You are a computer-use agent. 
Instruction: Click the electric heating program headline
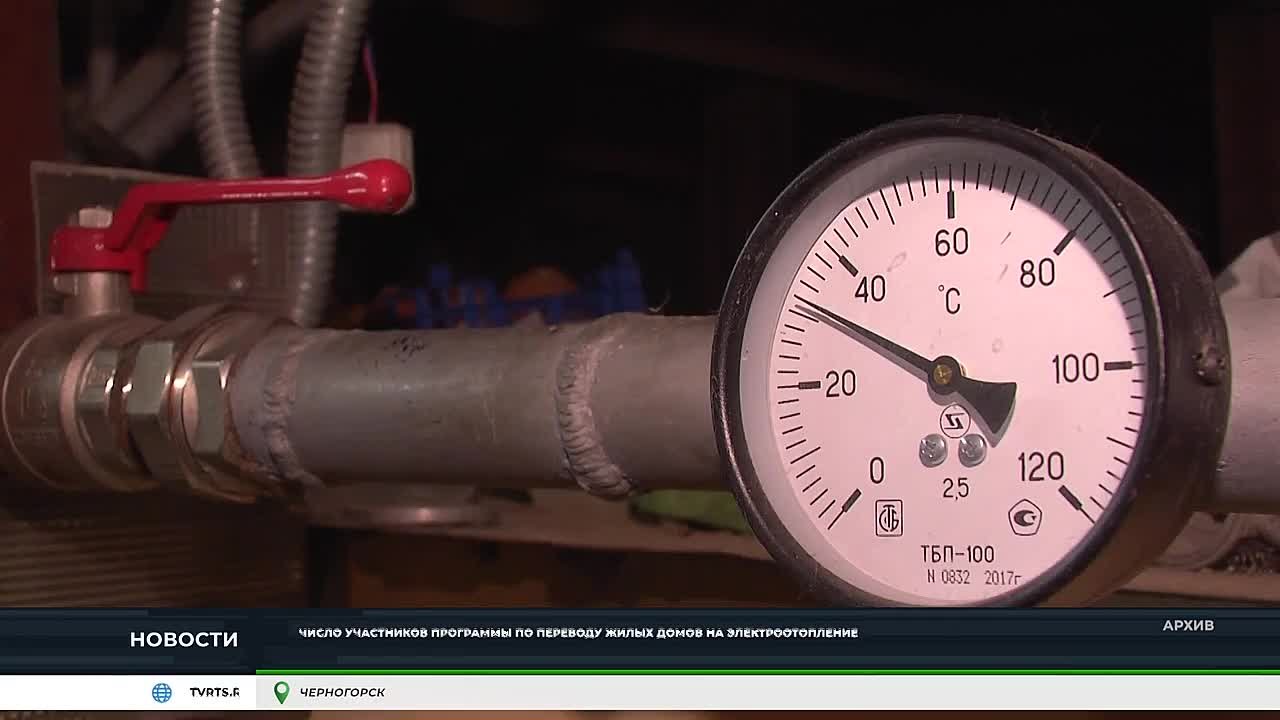[578, 633]
